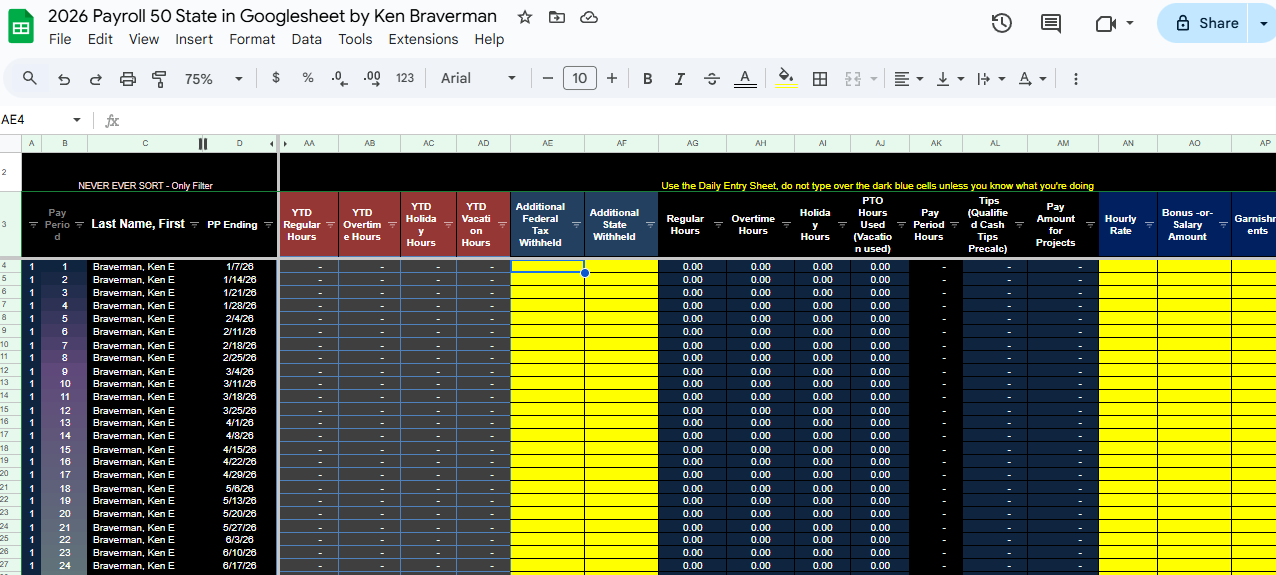Open the Share button dropdown arrow
The image size is (1276, 575).
click(1262, 23)
